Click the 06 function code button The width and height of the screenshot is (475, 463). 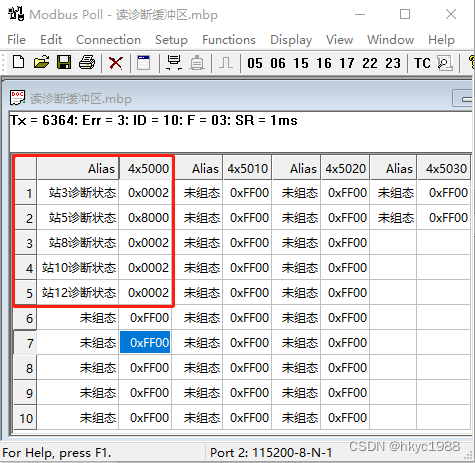(x=278, y=63)
